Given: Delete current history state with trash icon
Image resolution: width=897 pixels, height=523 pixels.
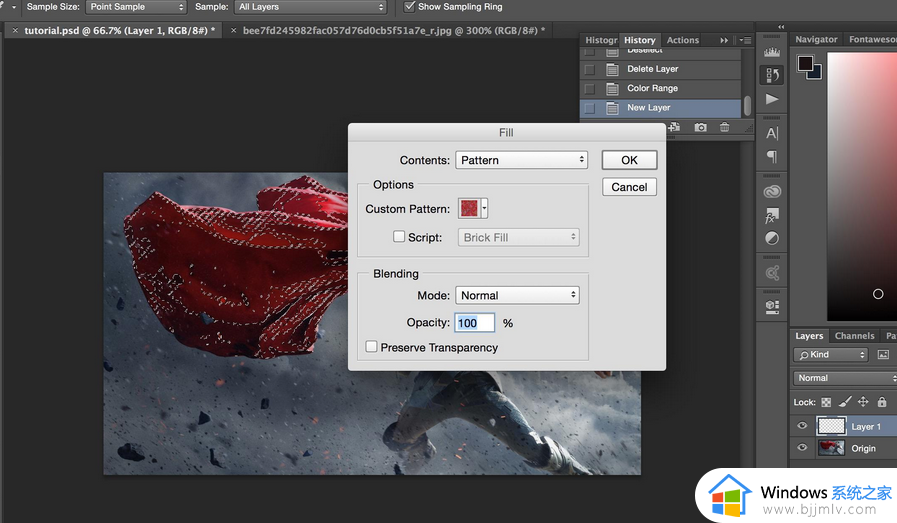Looking at the screenshot, I should coord(724,127).
